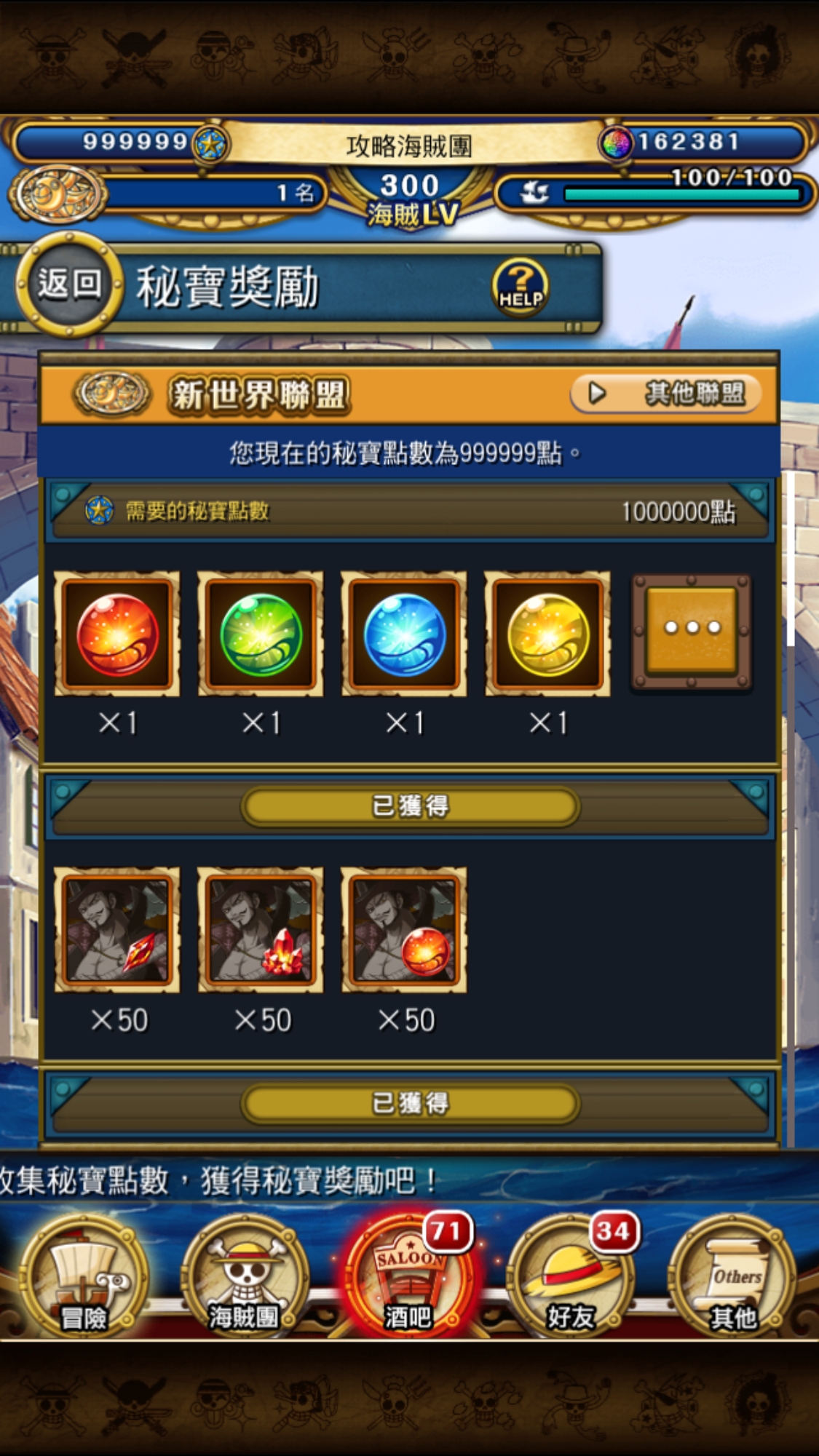Select the green orb reward icon
The height and width of the screenshot is (1456, 819).
(261, 634)
